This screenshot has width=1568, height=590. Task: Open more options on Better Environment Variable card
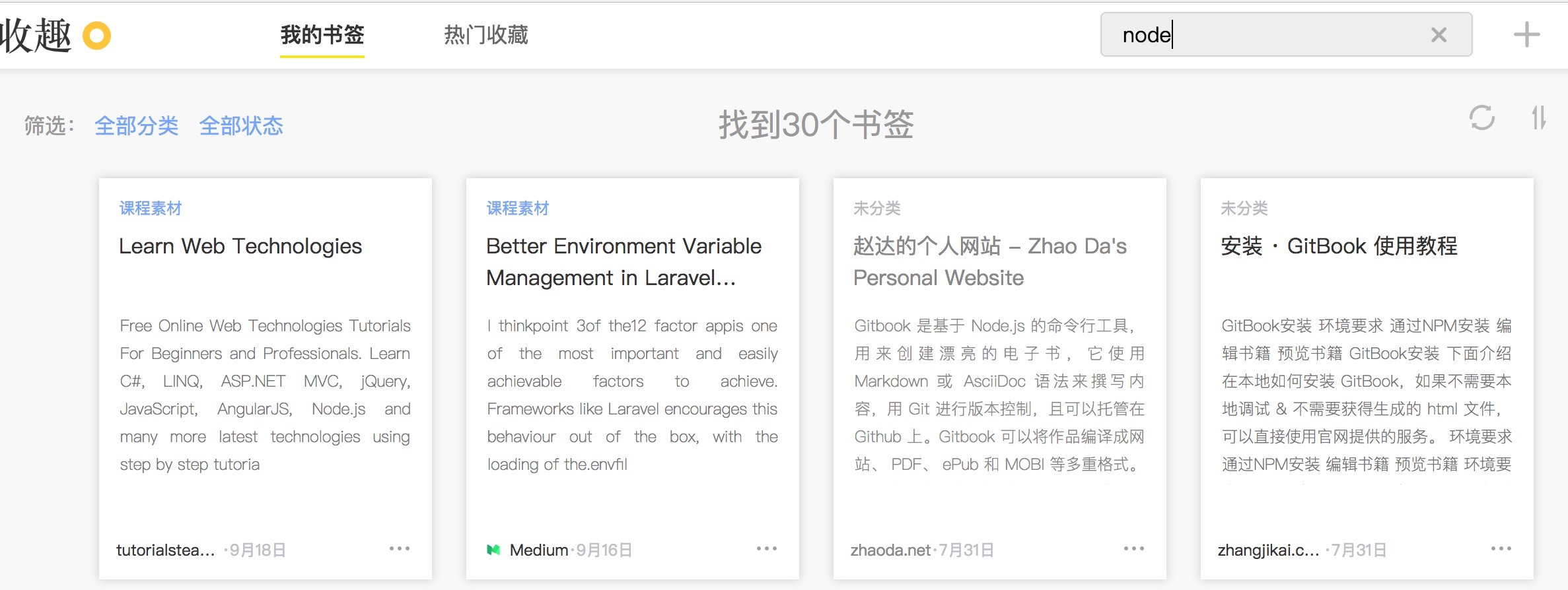(x=767, y=548)
